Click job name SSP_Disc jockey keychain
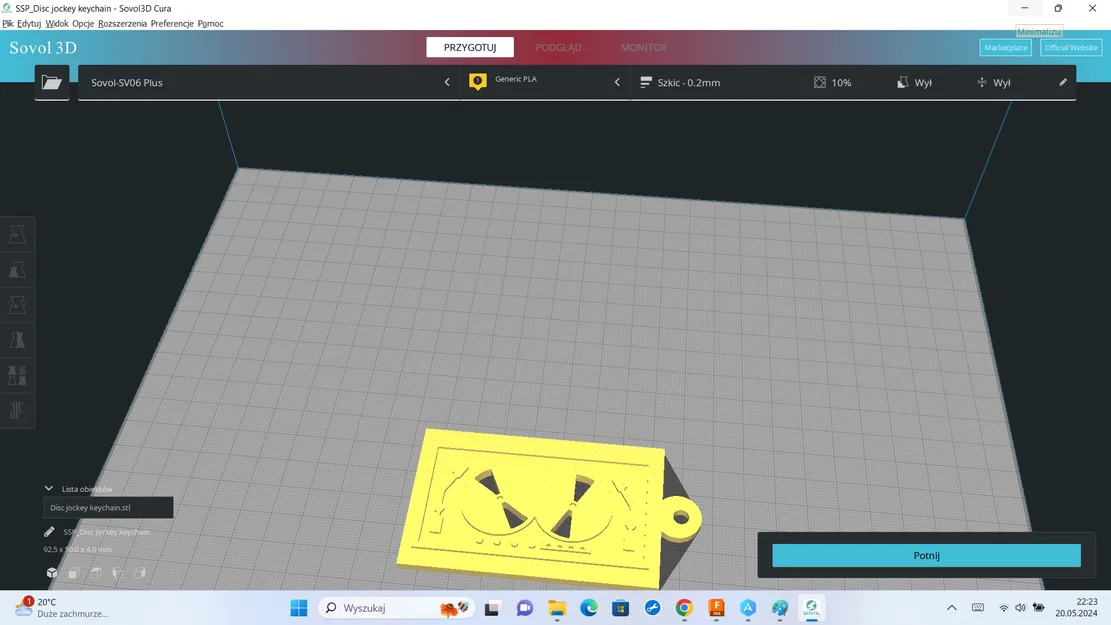The image size is (1111, 625). click(106, 531)
